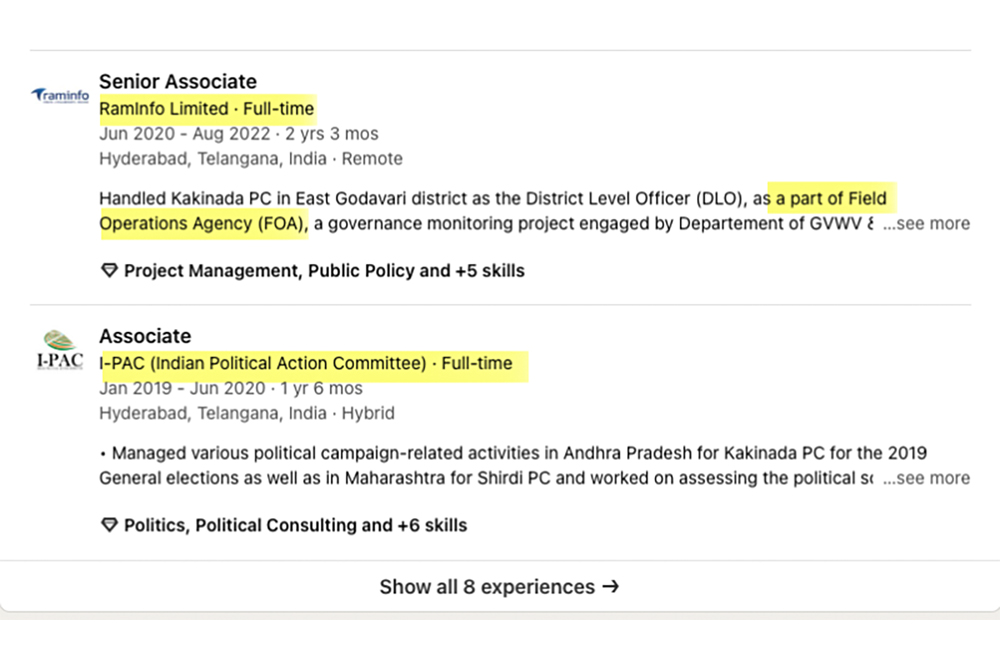
Task: Click the I-PAC company logo
Action: coord(59,351)
